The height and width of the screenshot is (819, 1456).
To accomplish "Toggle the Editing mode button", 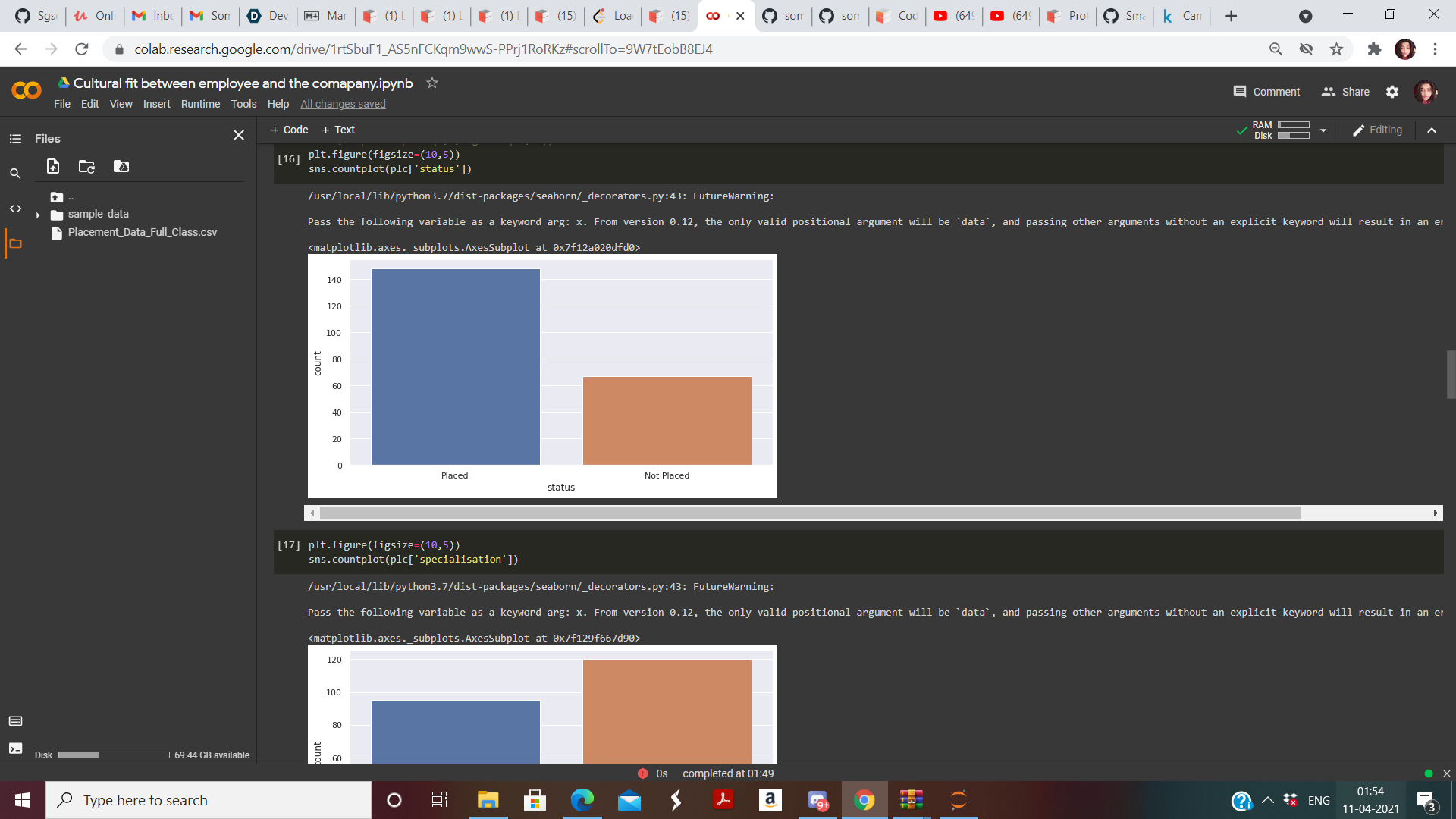I will click(x=1378, y=130).
